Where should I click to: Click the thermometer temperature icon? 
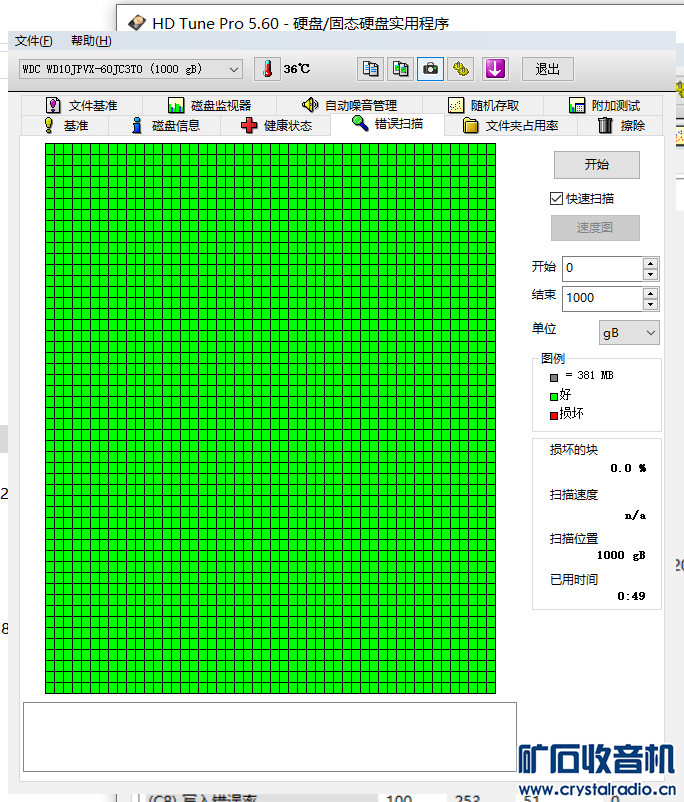click(267, 69)
